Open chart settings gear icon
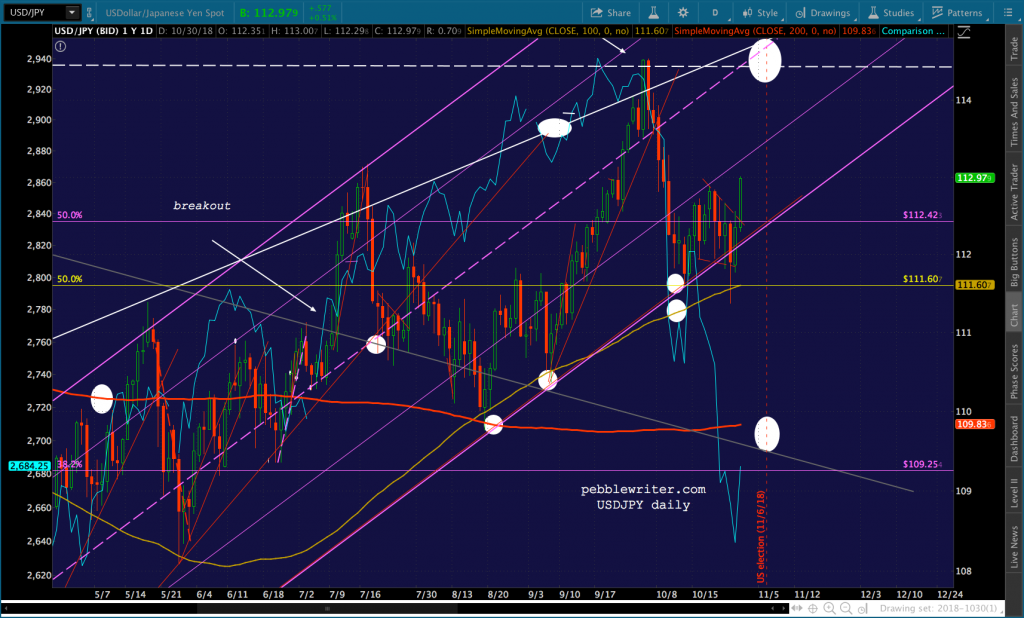The image size is (1024, 618). pyautogui.click(x=683, y=12)
